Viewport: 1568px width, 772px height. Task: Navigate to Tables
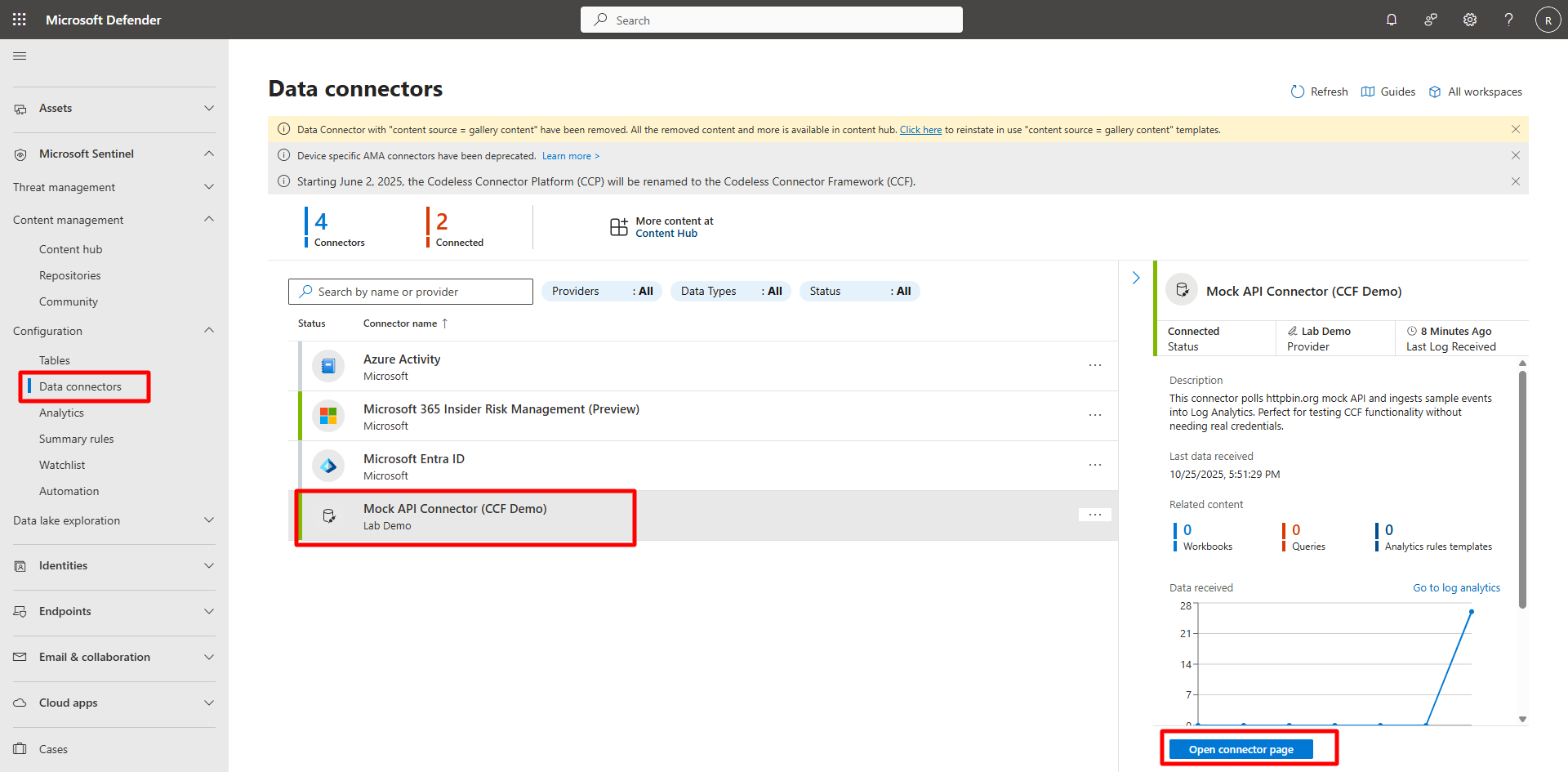[55, 360]
